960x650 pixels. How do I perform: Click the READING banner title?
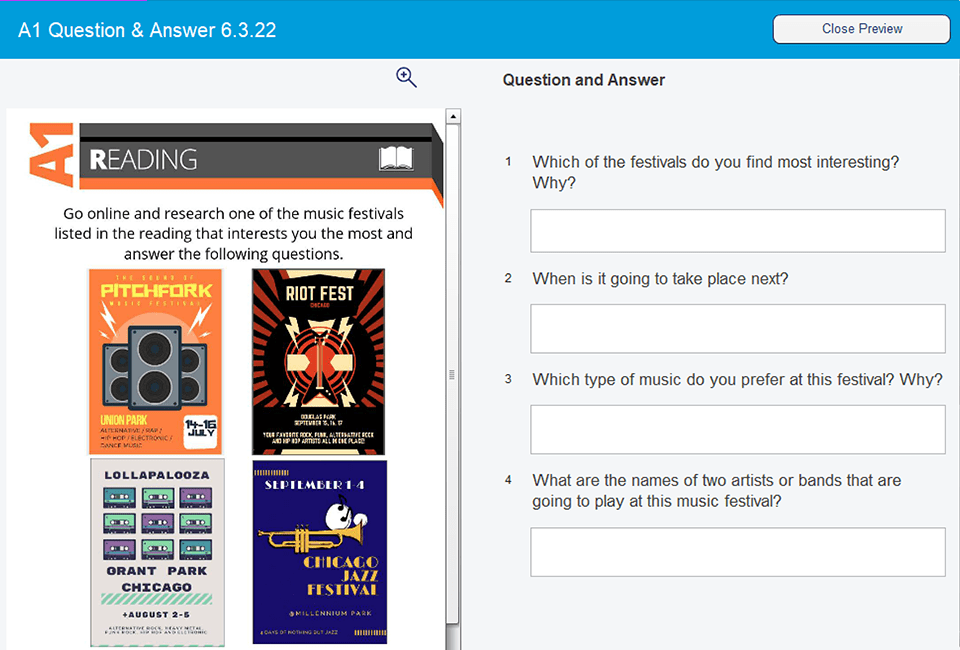click(x=143, y=160)
